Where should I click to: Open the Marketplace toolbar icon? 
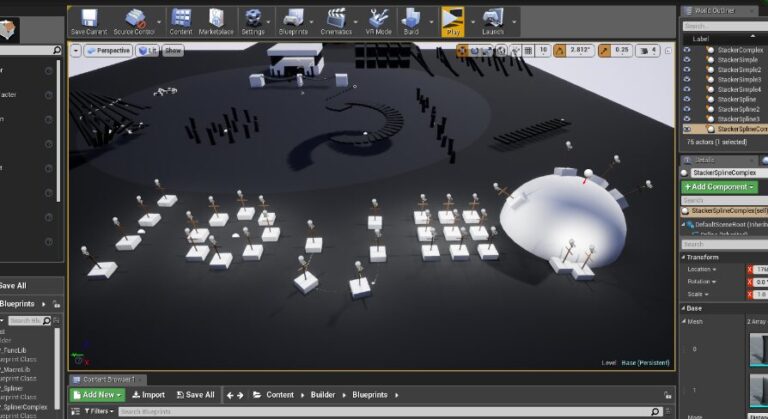point(216,23)
